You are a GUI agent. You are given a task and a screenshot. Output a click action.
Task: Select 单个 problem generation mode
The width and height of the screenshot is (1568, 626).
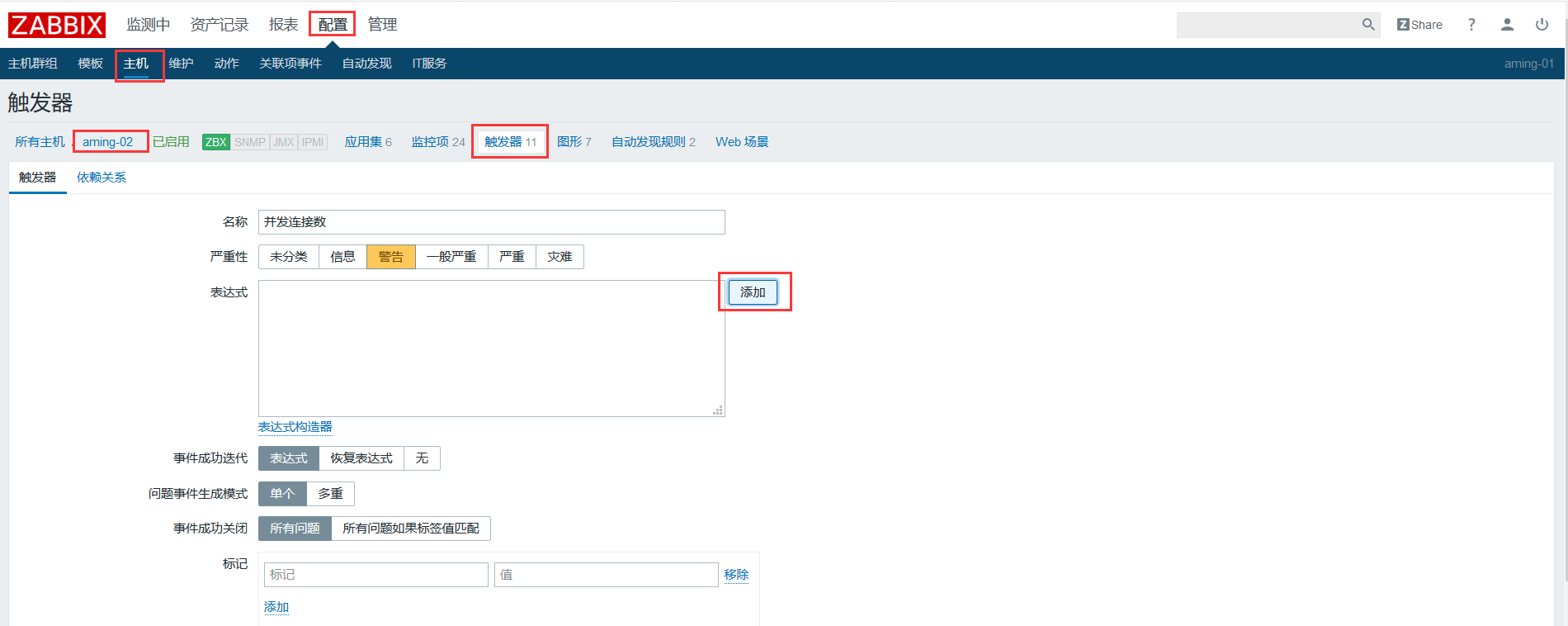click(282, 494)
